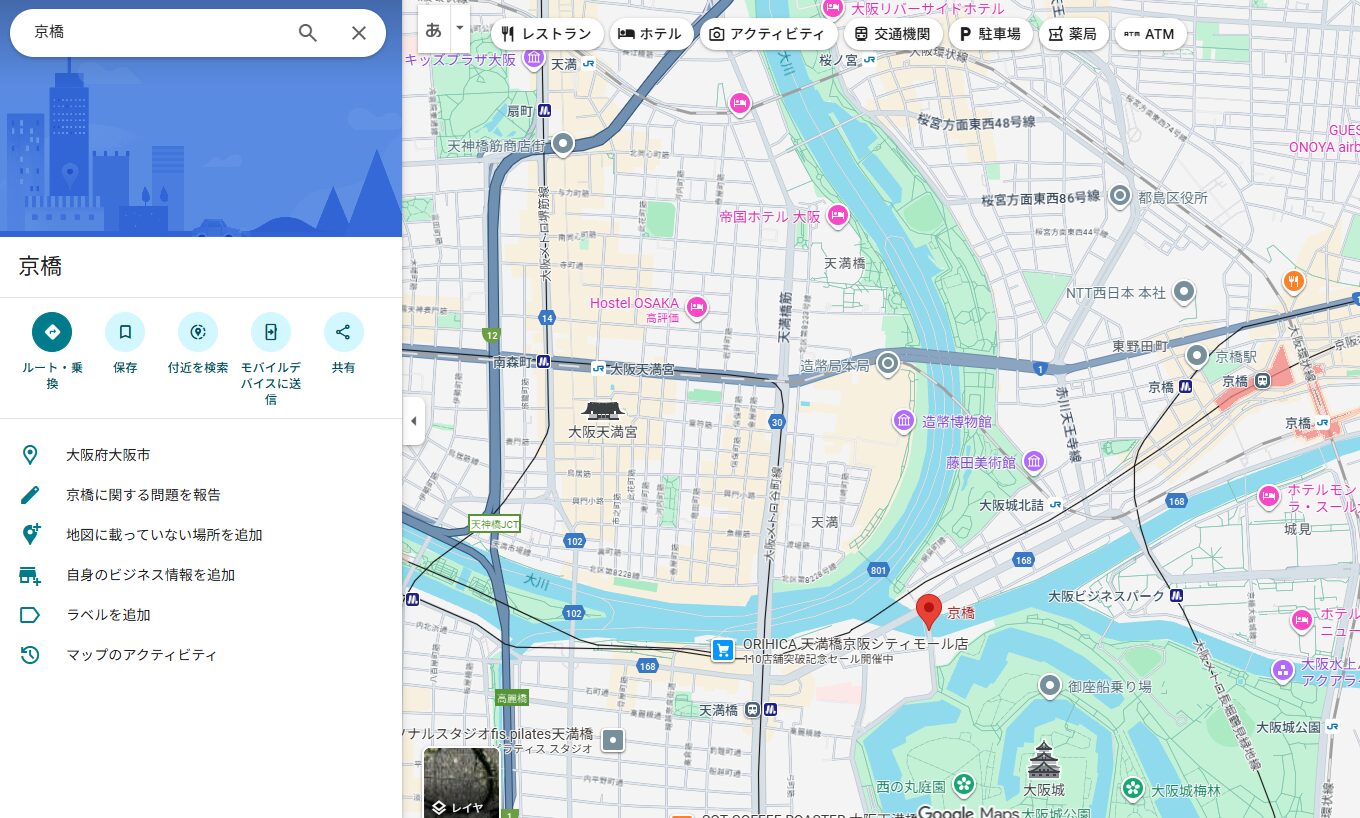This screenshot has width=1360, height=818.
Task: Save the place with 保存 icon
Action: click(x=125, y=332)
